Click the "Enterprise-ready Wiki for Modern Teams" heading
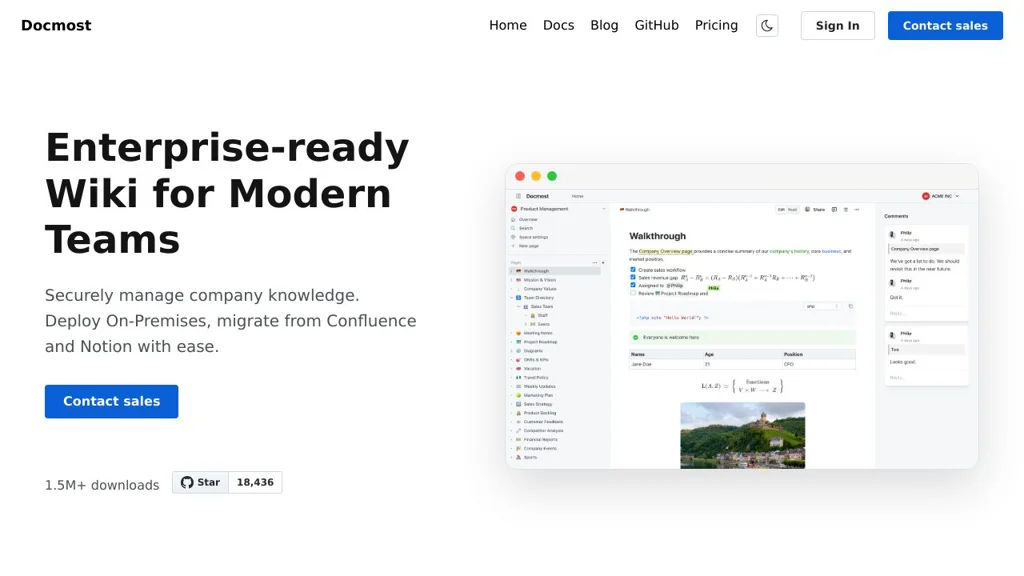The width and height of the screenshot is (1024, 576). pos(227,193)
